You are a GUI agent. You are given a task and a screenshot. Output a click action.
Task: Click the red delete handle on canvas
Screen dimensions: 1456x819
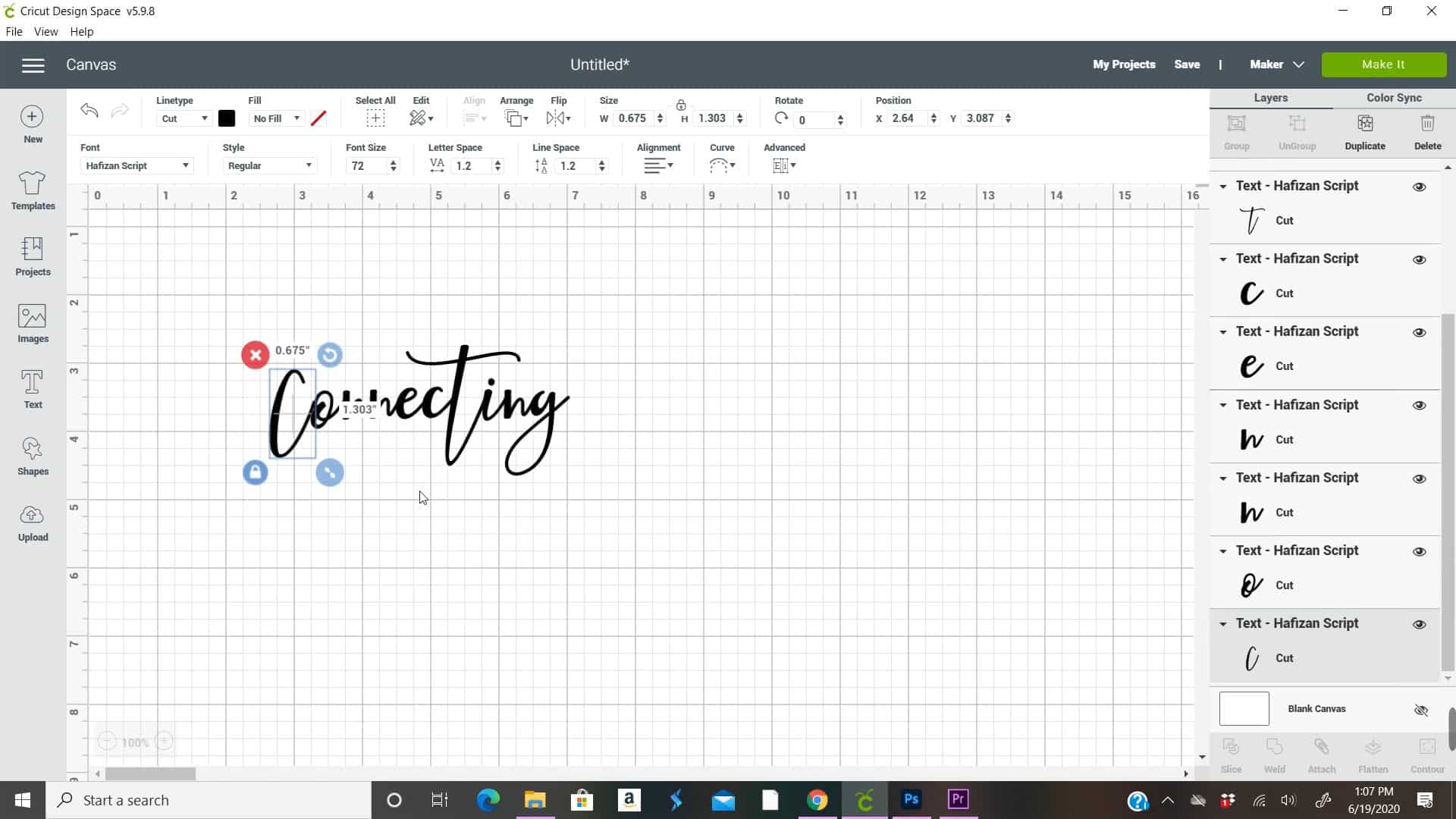(256, 355)
